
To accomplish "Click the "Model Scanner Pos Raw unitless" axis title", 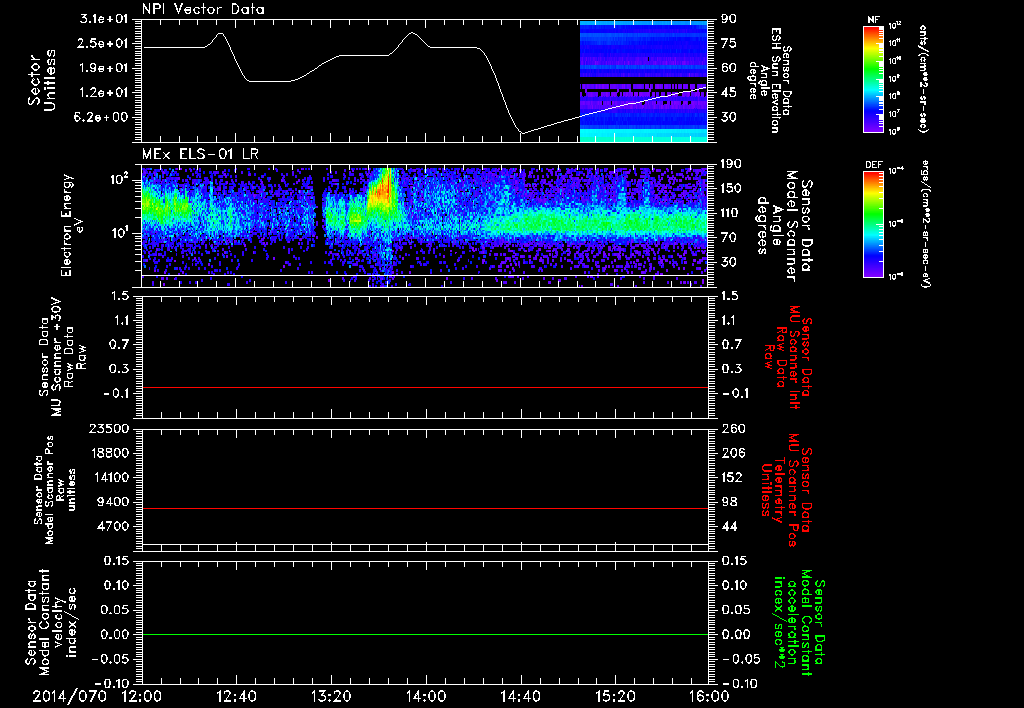I will (55, 490).
